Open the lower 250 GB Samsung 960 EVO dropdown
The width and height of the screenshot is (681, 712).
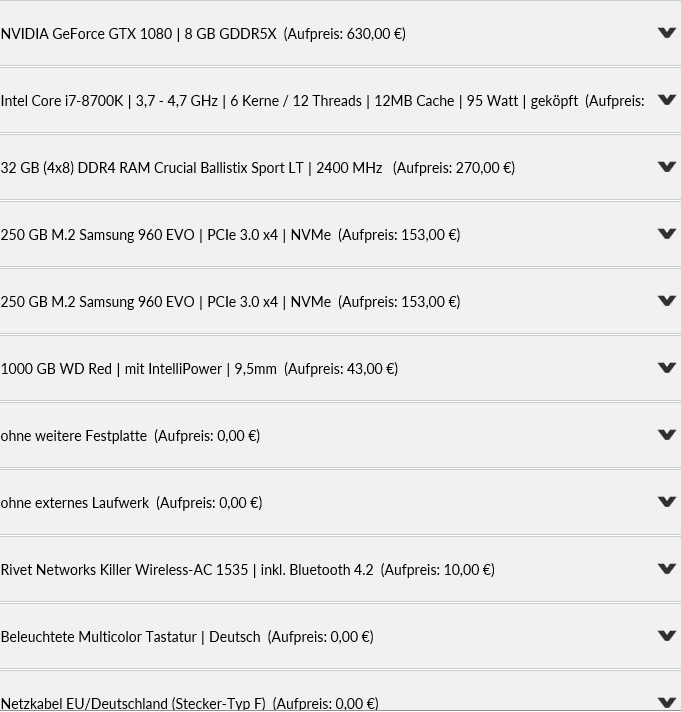[x=340, y=302]
